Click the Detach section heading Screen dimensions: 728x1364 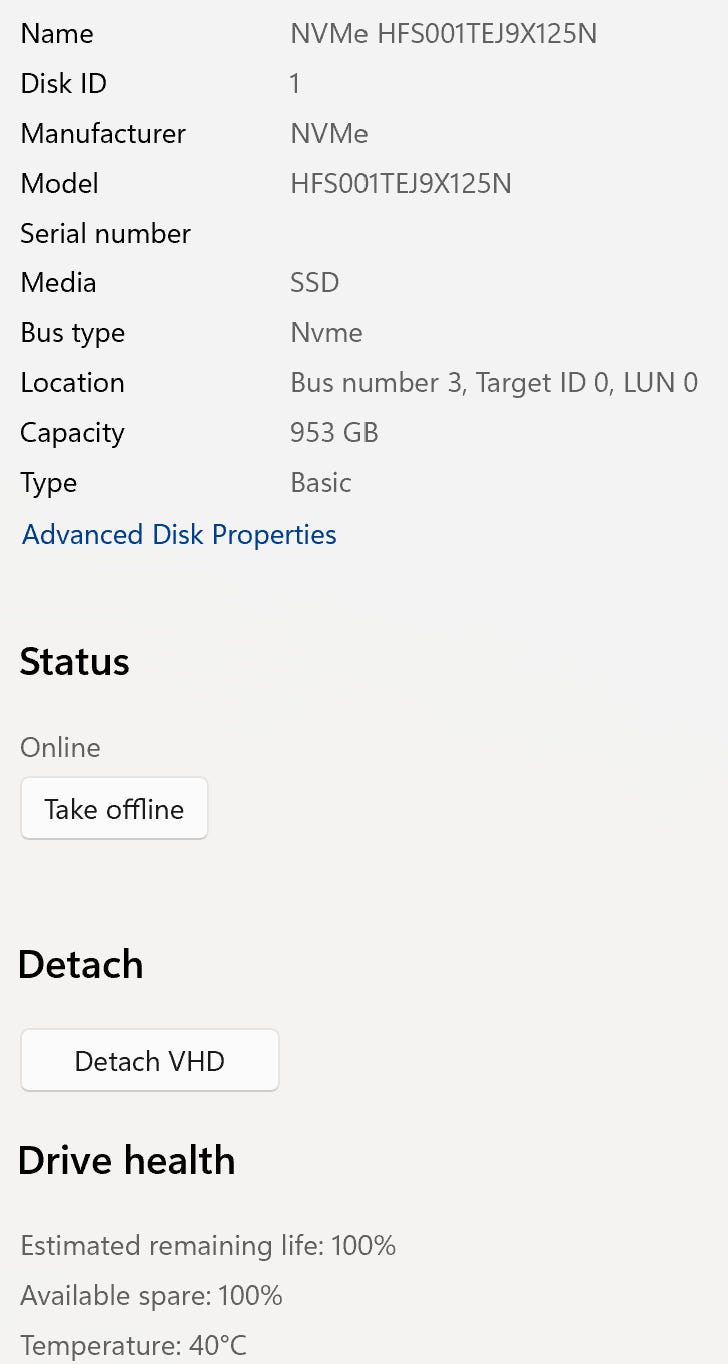point(81,965)
